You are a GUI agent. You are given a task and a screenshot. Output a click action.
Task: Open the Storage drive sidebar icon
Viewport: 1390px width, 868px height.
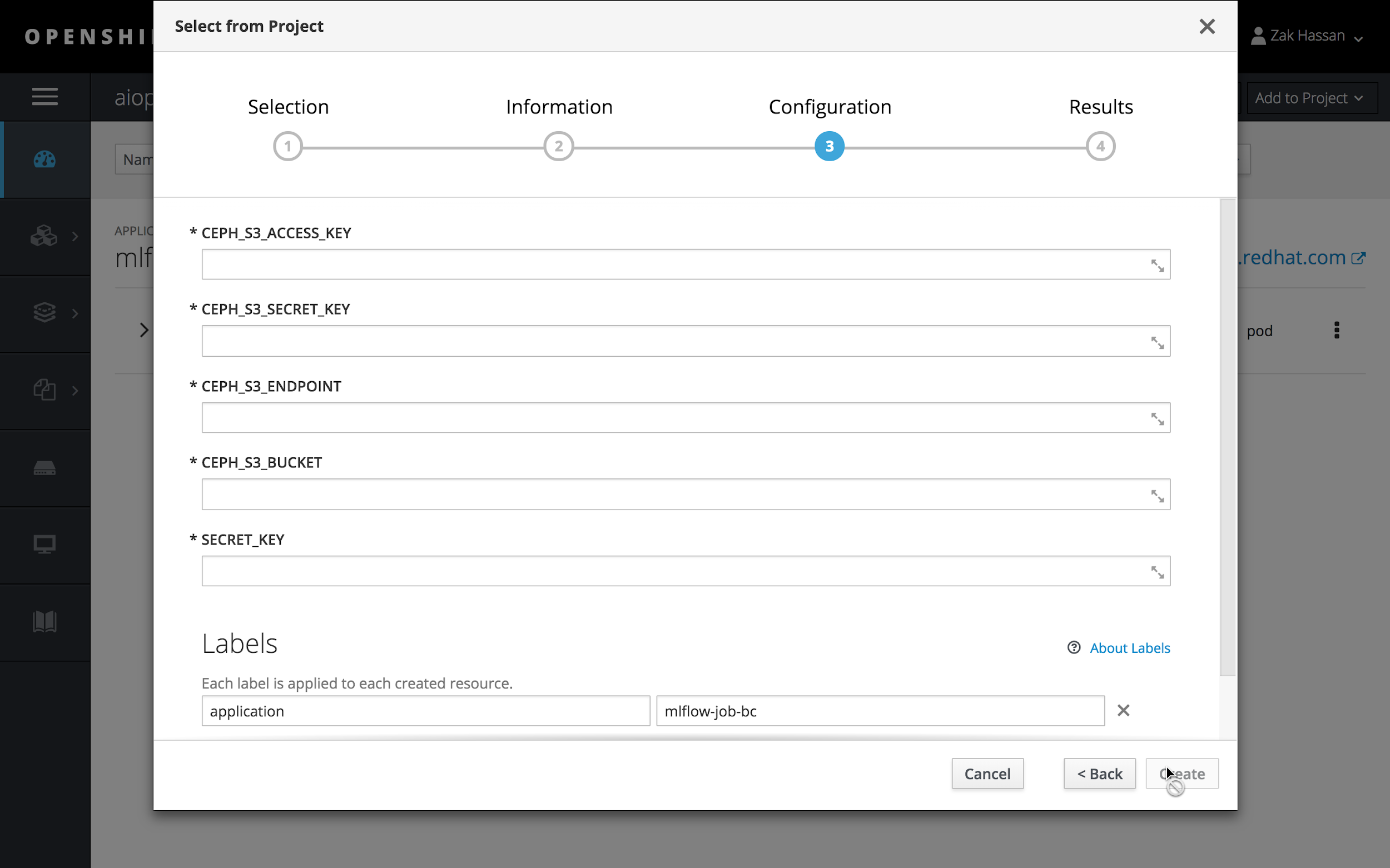pyautogui.click(x=45, y=468)
